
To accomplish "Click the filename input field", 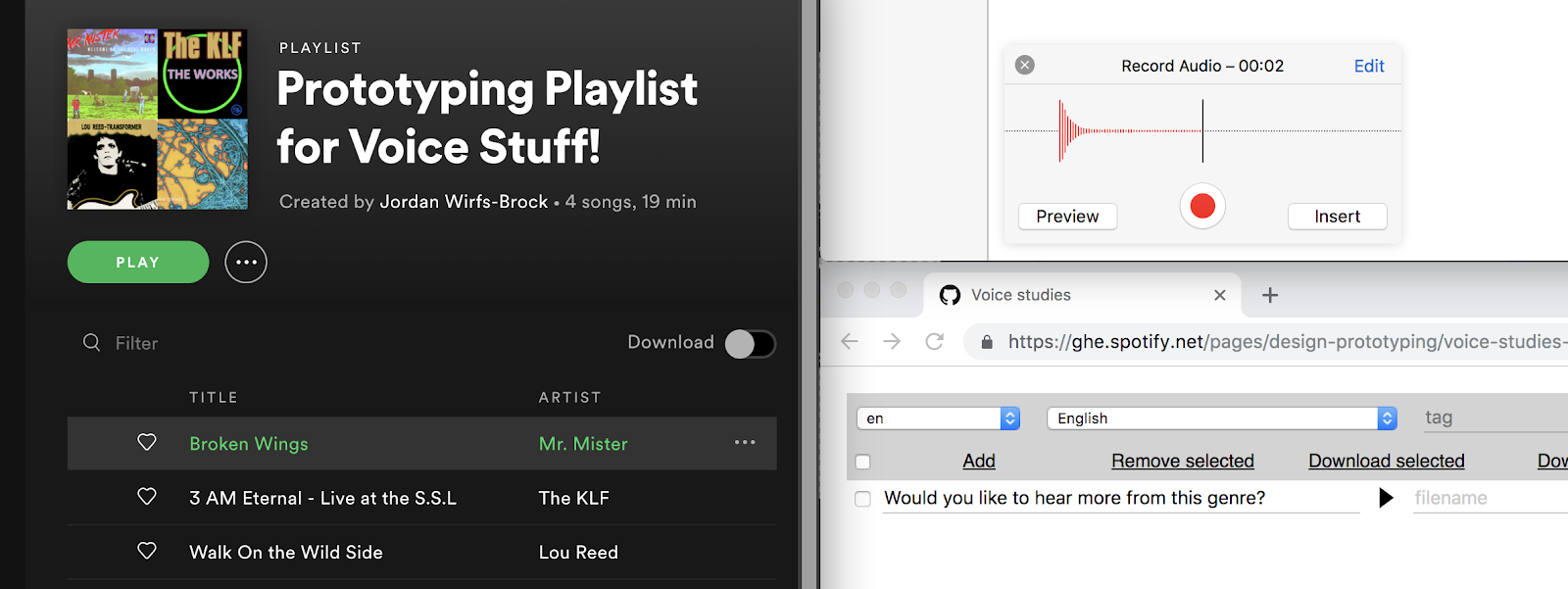I will 1490,498.
